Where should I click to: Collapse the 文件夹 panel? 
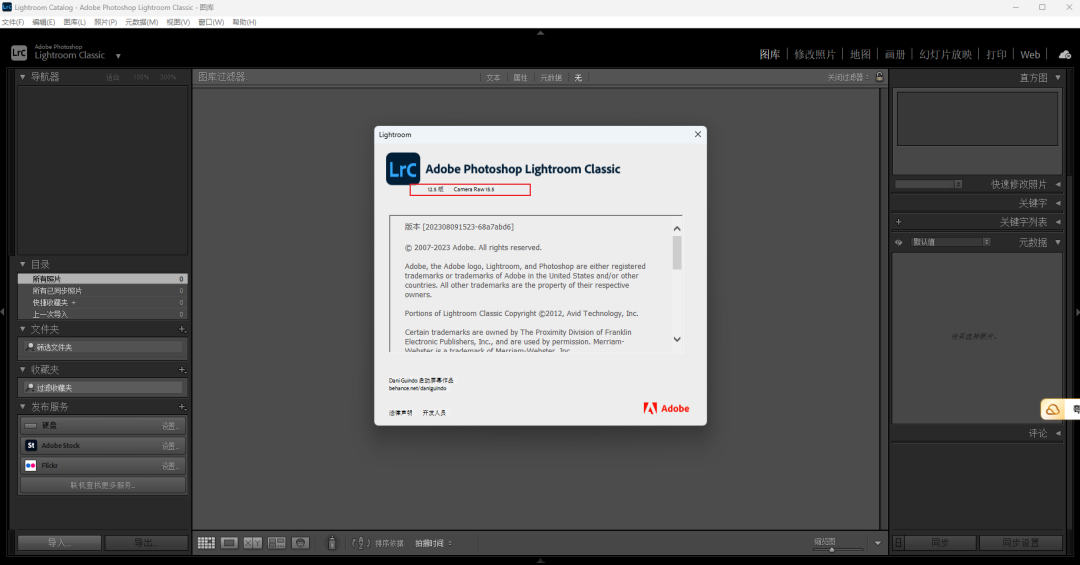23,329
